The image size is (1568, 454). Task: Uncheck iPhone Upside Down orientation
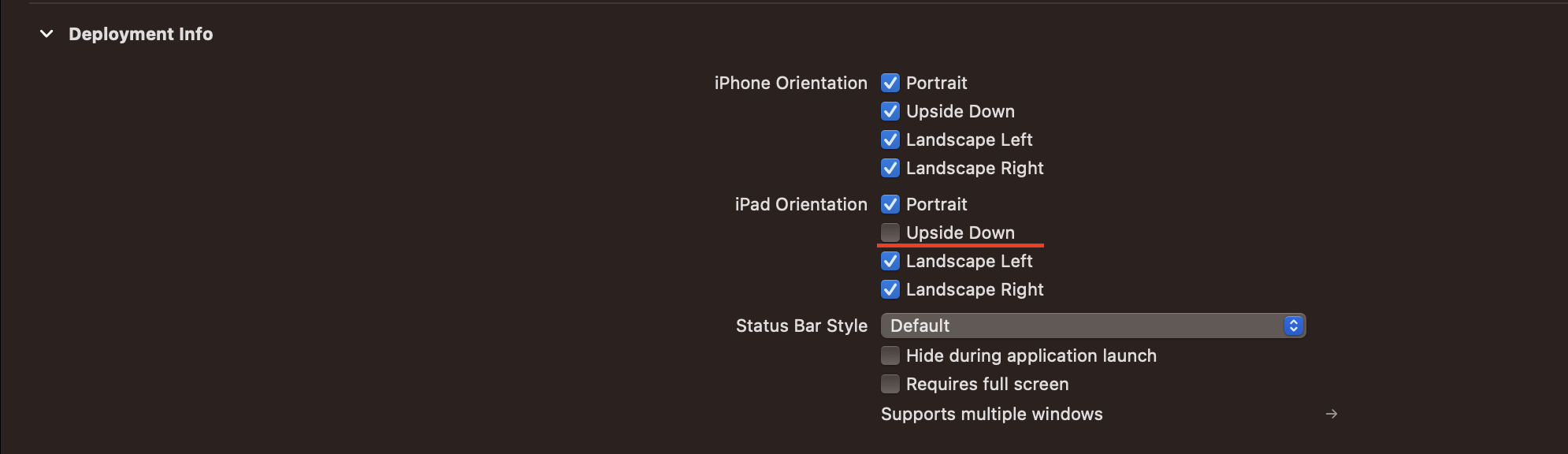(x=890, y=111)
